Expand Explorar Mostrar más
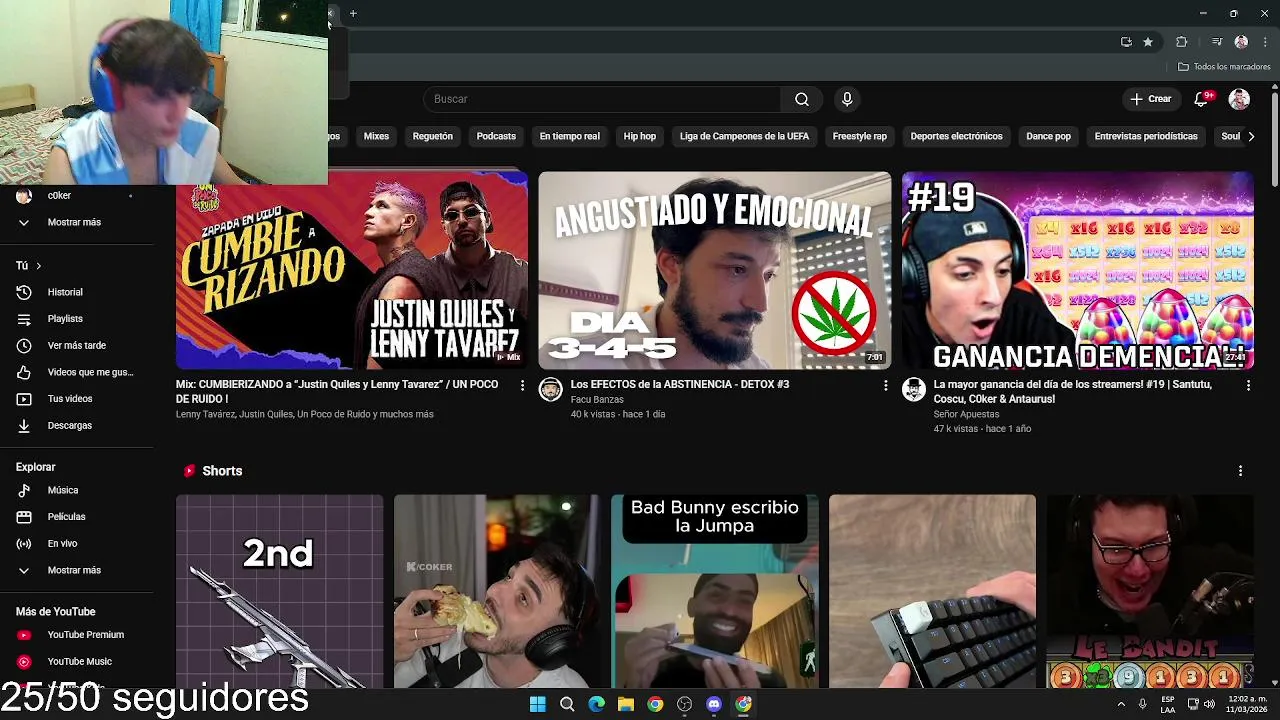Screen dimensions: 1280x720 pos(75,570)
